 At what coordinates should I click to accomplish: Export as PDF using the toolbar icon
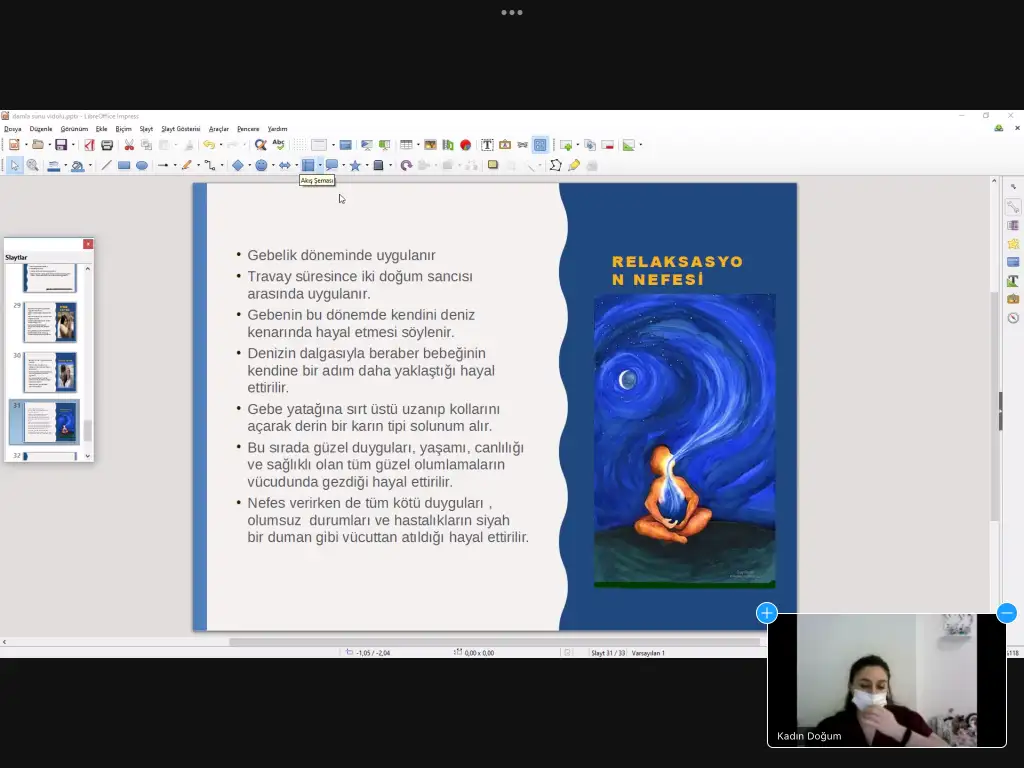[x=89, y=145]
